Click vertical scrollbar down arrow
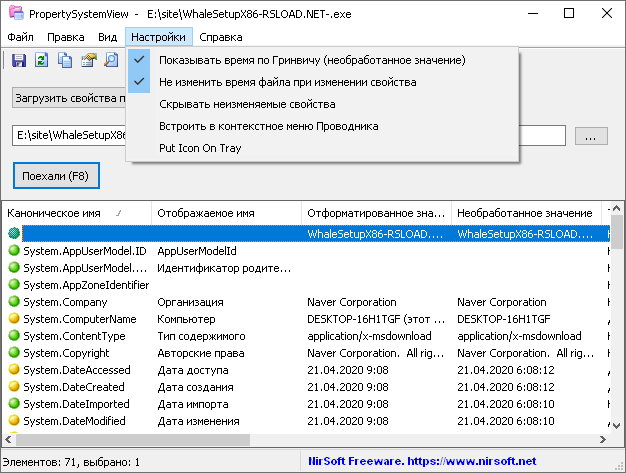Viewport: 626px width, 473px height. pos(616,426)
